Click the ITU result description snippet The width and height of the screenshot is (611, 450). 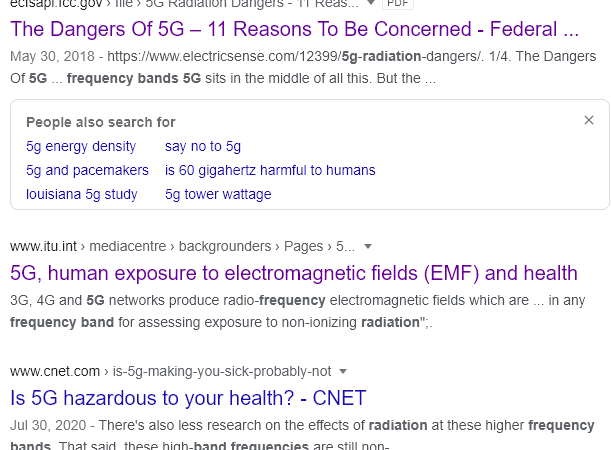(298, 311)
